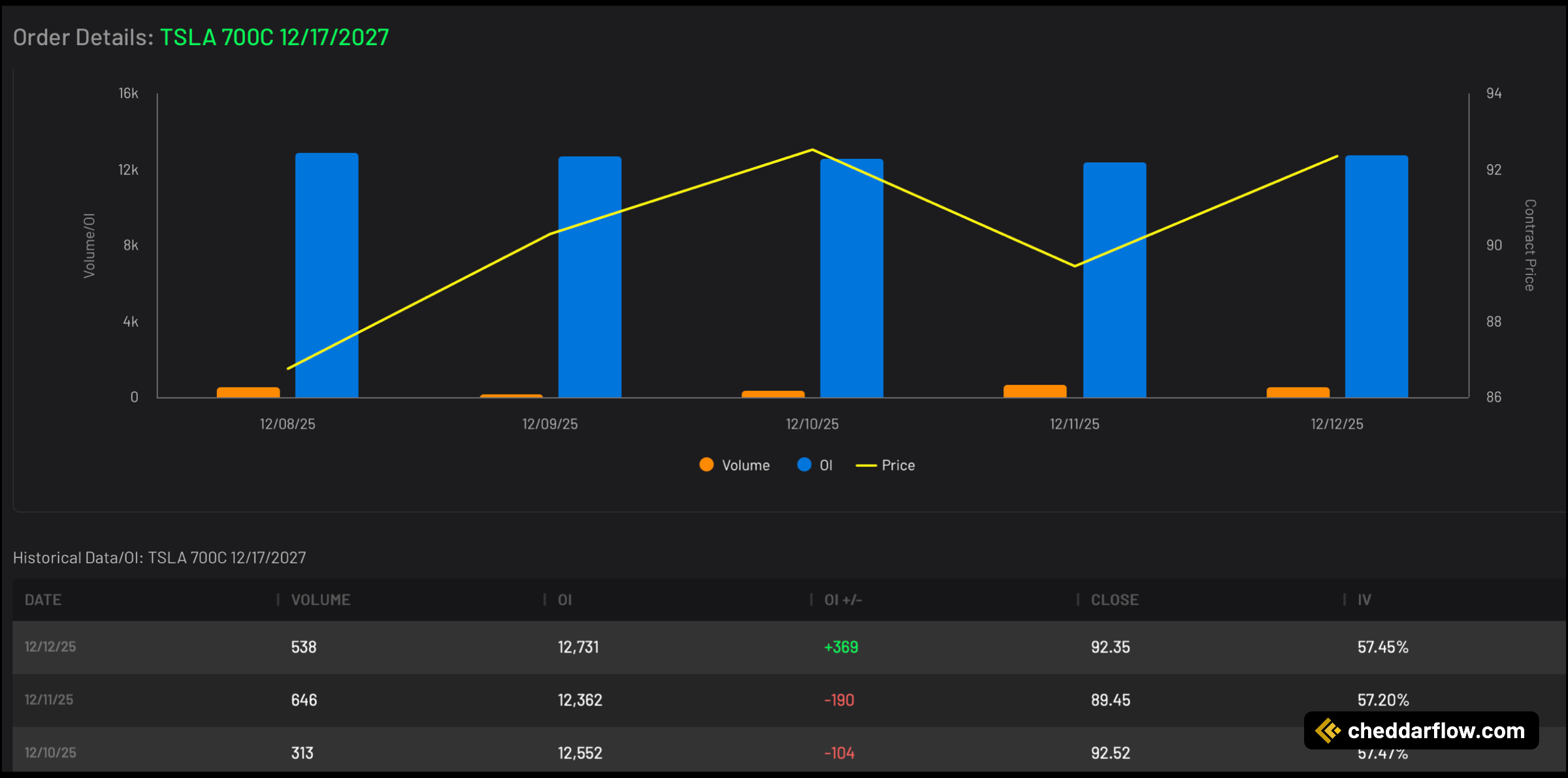Sort the table by the VOLUME column header
This screenshot has width=1568, height=778.
click(x=321, y=600)
